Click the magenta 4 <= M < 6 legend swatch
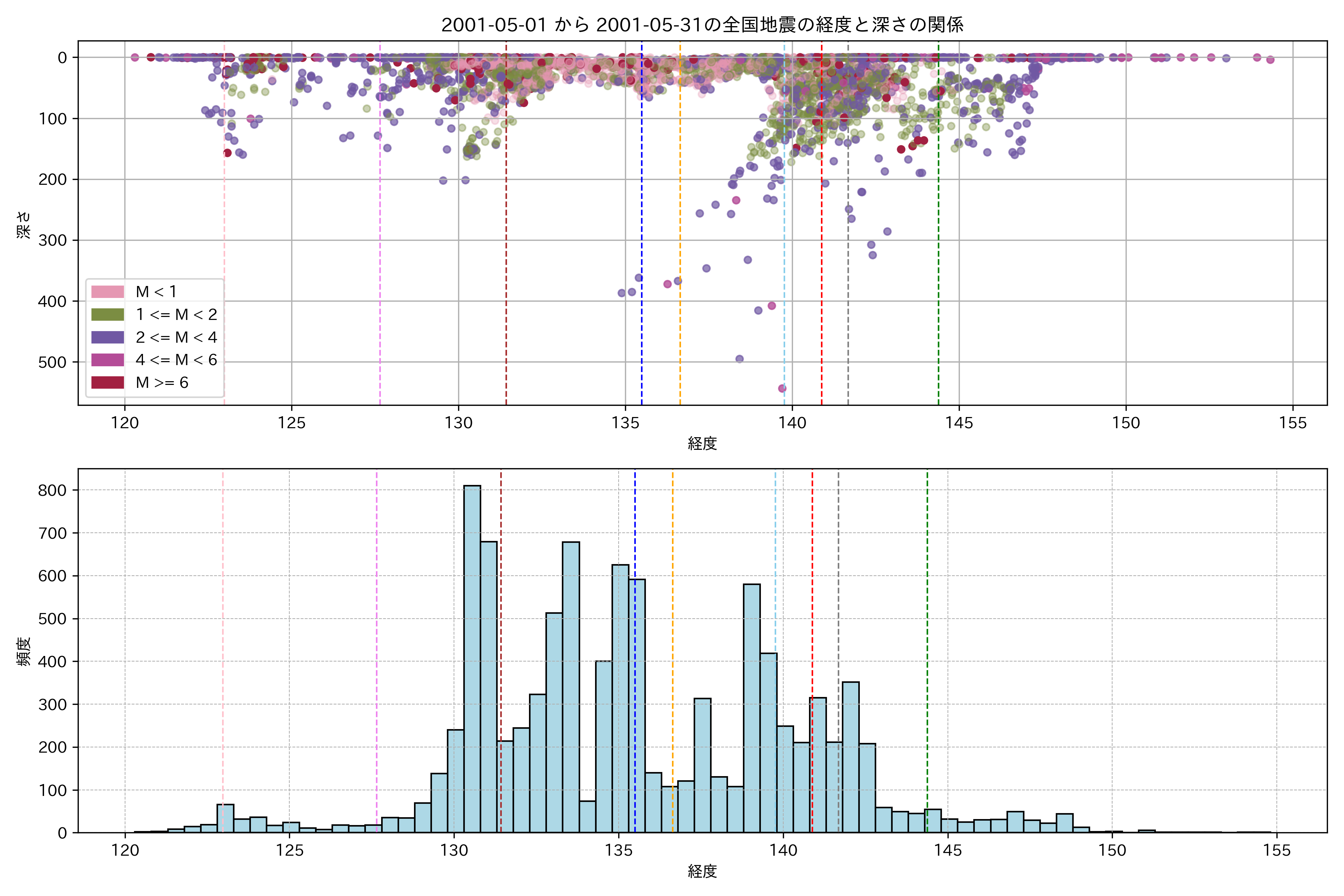 [108, 360]
